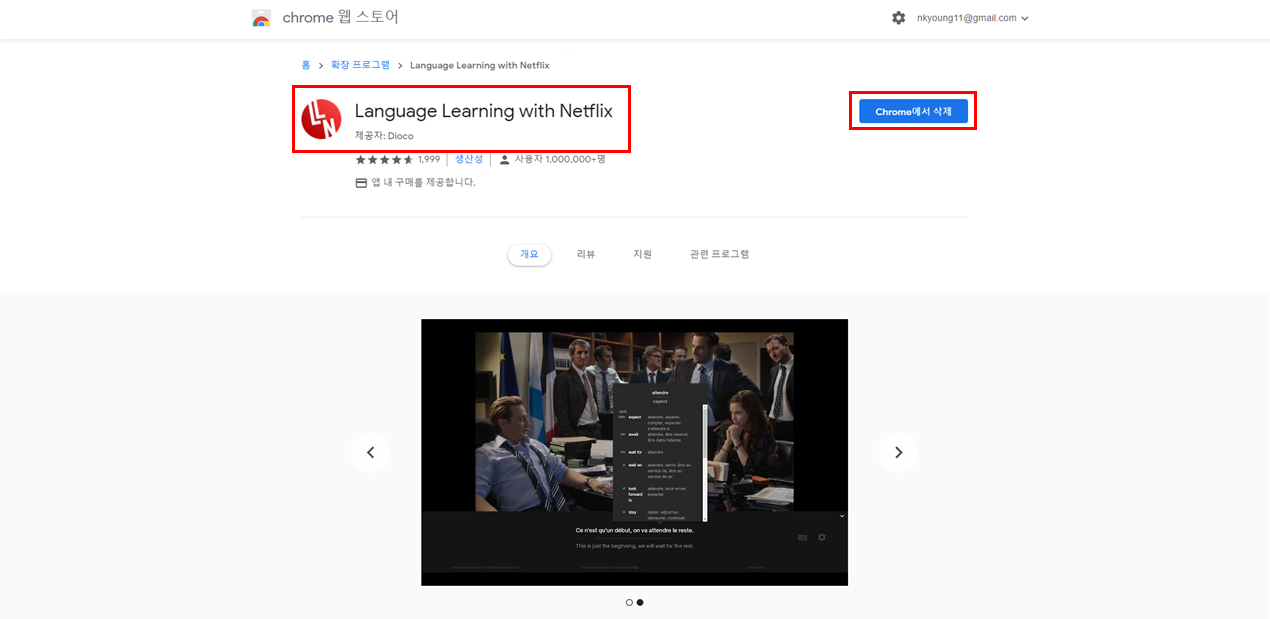Select the first carousel dot indicator
Viewport: 1270px width, 619px height.
[629, 602]
